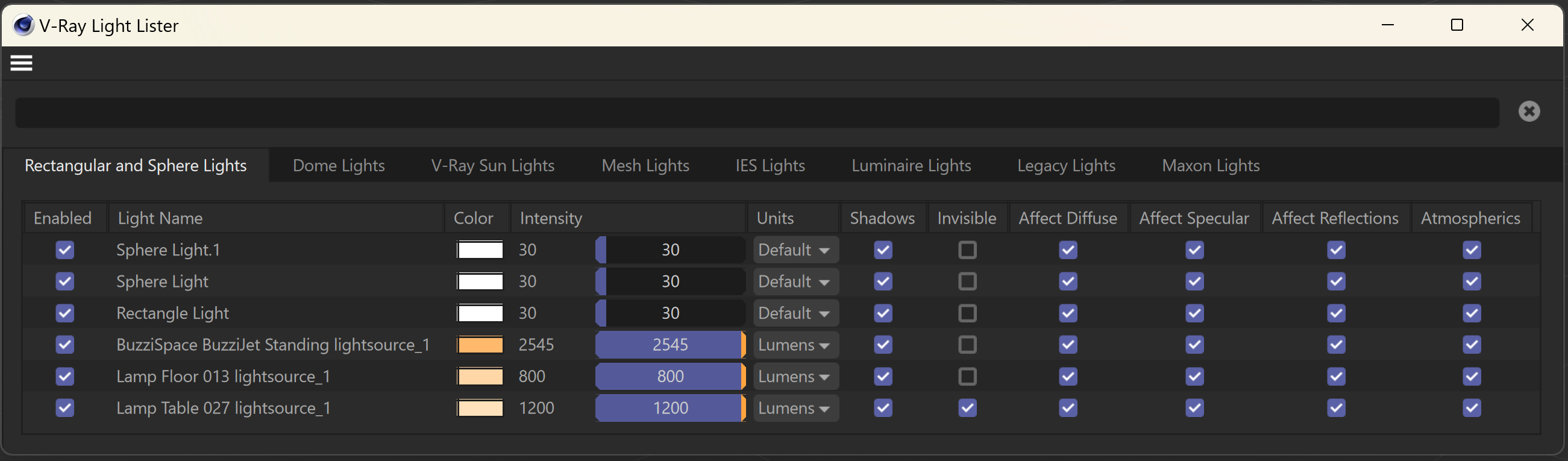1568x461 pixels.
Task: Click the Cinema 4D app icon in title bar
Action: click(24, 25)
